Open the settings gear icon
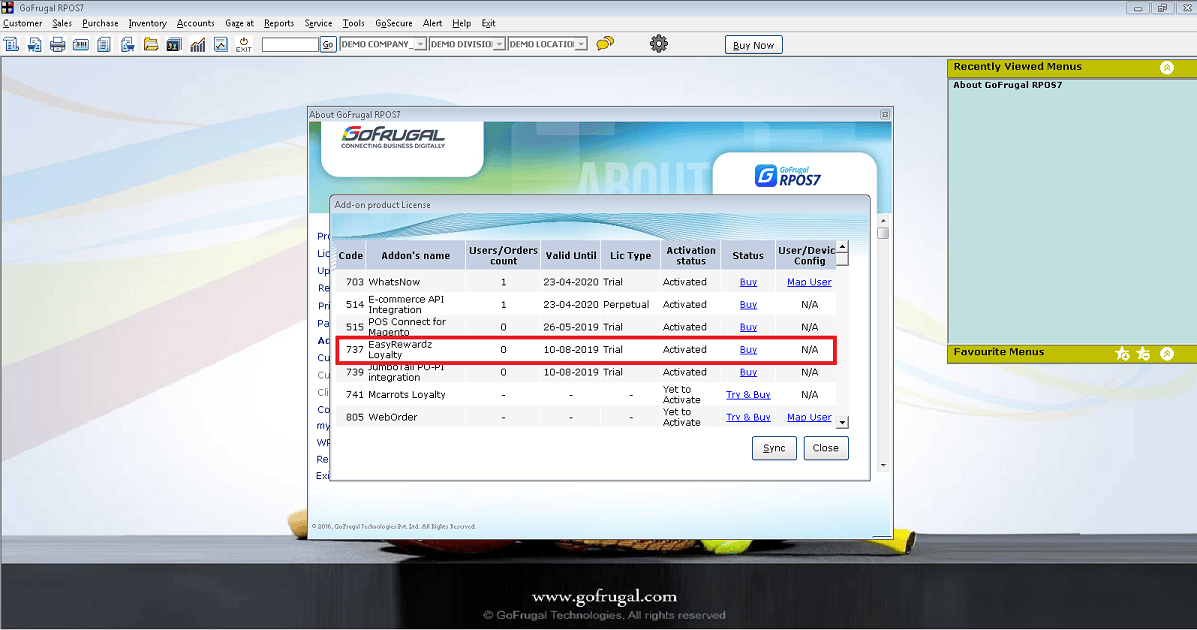This screenshot has width=1197, height=630. pyautogui.click(x=658, y=44)
